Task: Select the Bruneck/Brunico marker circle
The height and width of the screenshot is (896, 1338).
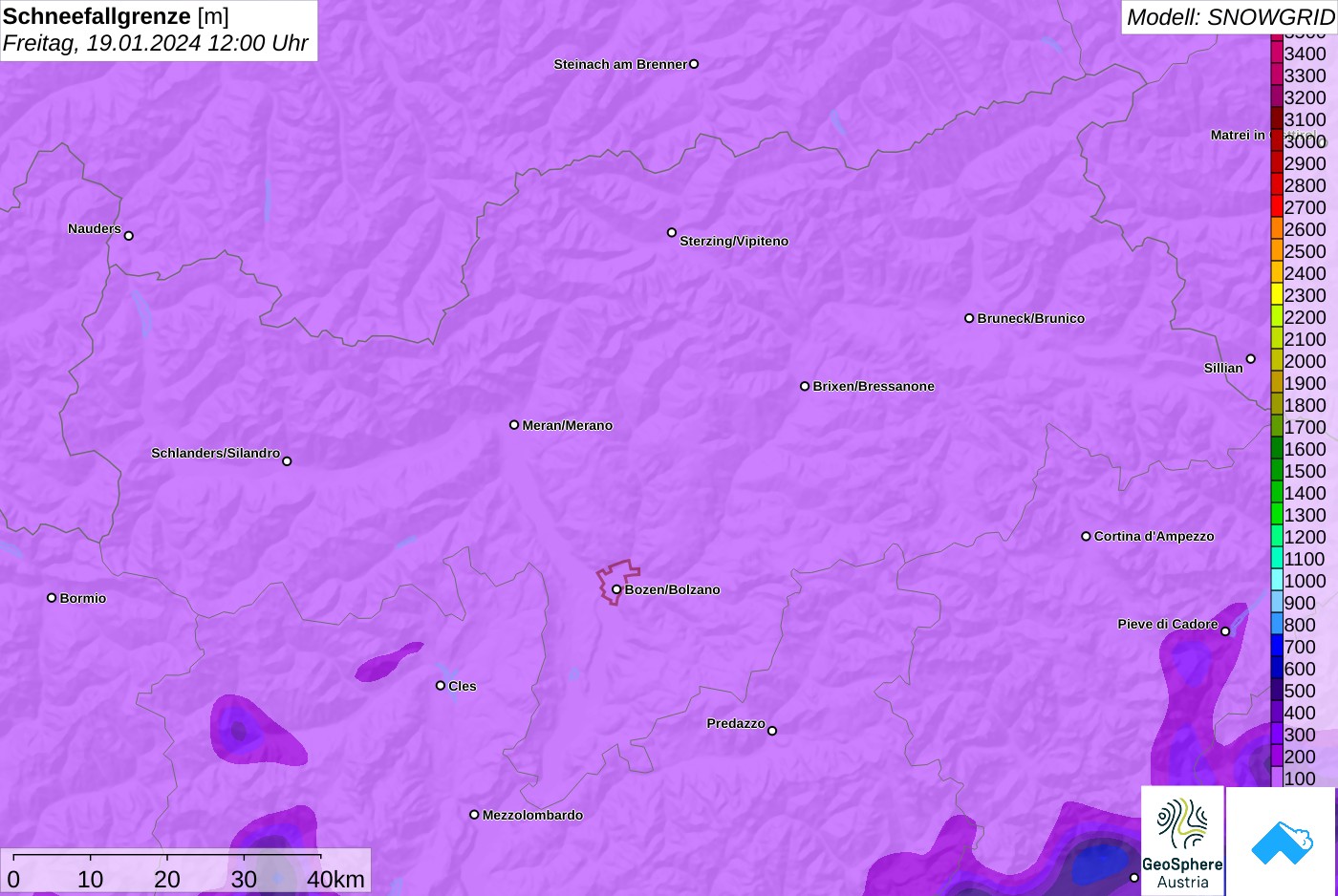Action: click(969, 318)
